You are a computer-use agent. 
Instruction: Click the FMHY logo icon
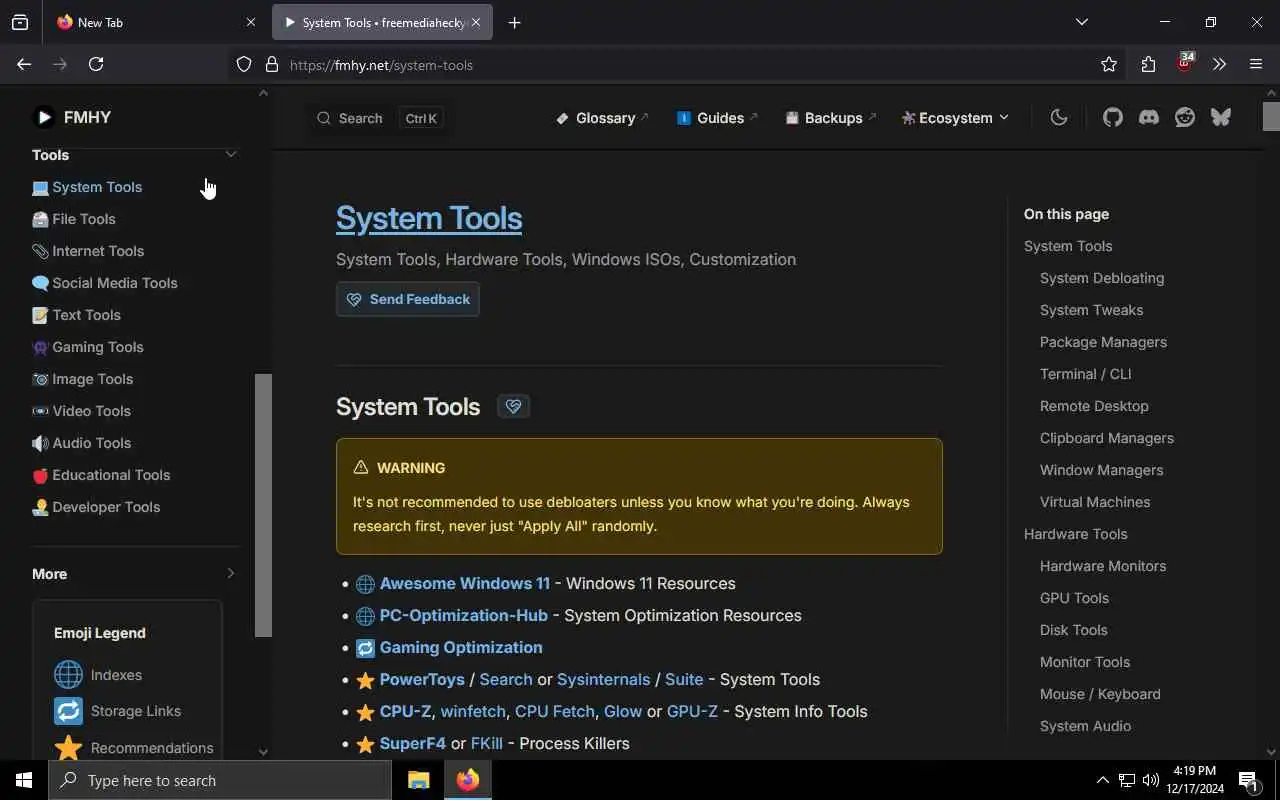point(44,117)
